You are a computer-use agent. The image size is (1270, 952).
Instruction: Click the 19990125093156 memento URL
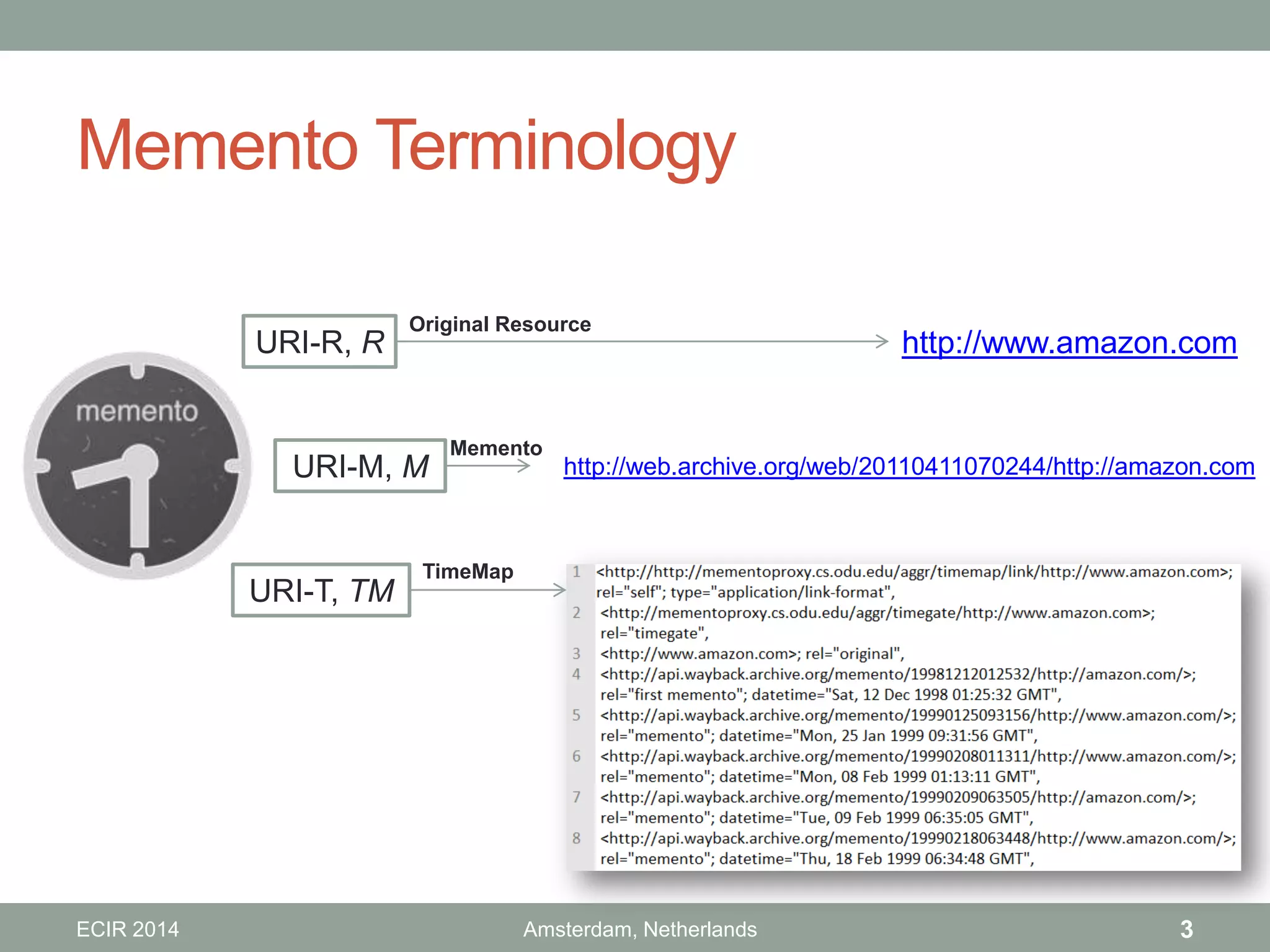coord(918,715)
